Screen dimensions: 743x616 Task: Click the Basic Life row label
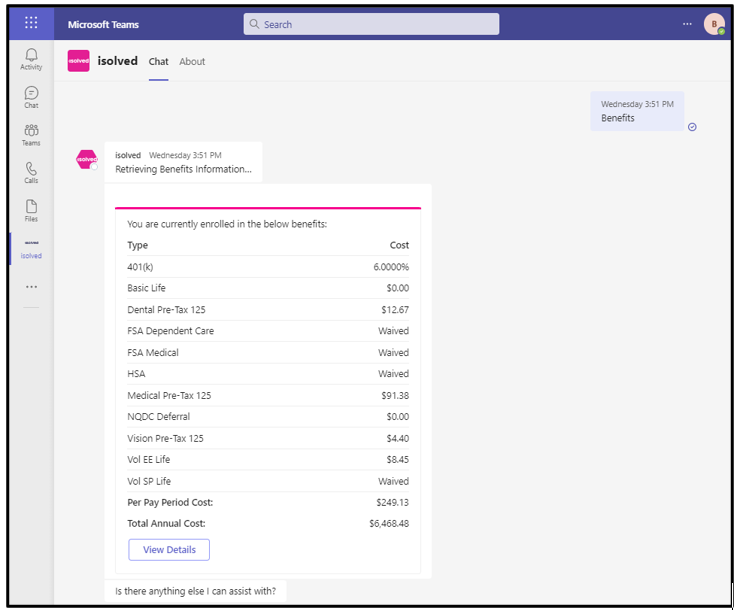[x=146, y=288]
